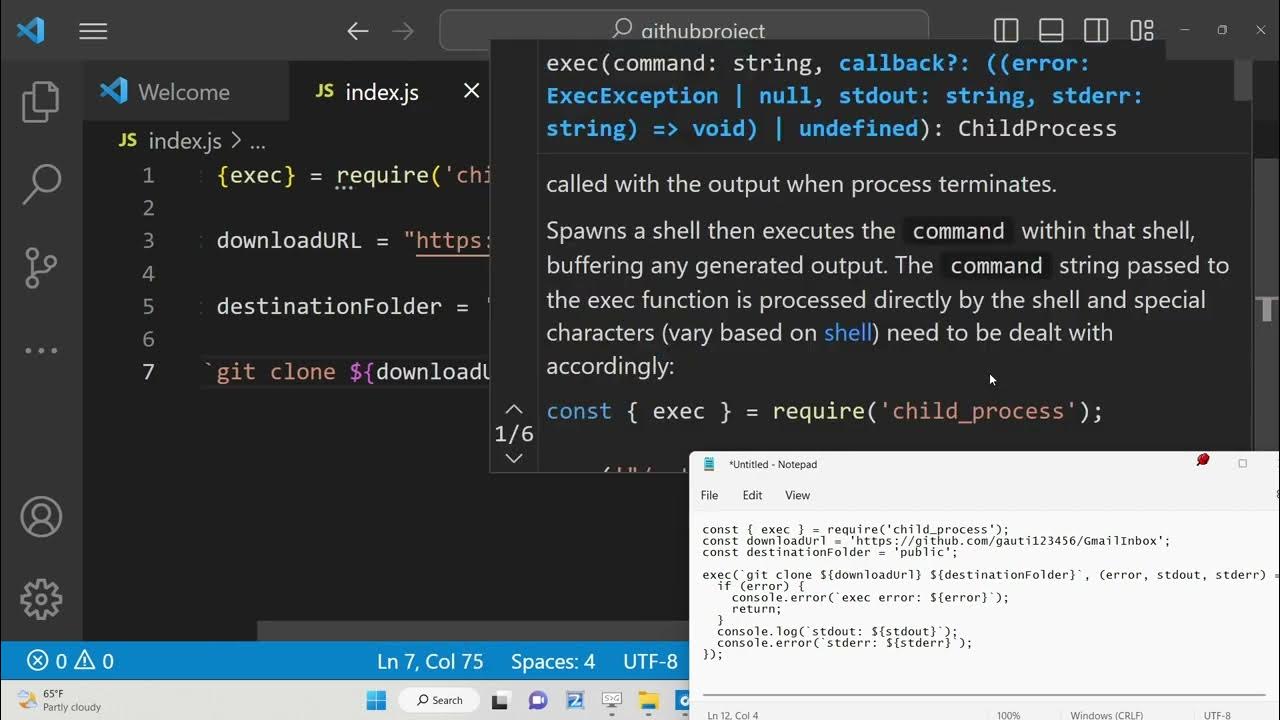Click the errors and warnings status indicator
This screenshot has width=1280, height=720.
pyautogui.click(x=71, y=661)
